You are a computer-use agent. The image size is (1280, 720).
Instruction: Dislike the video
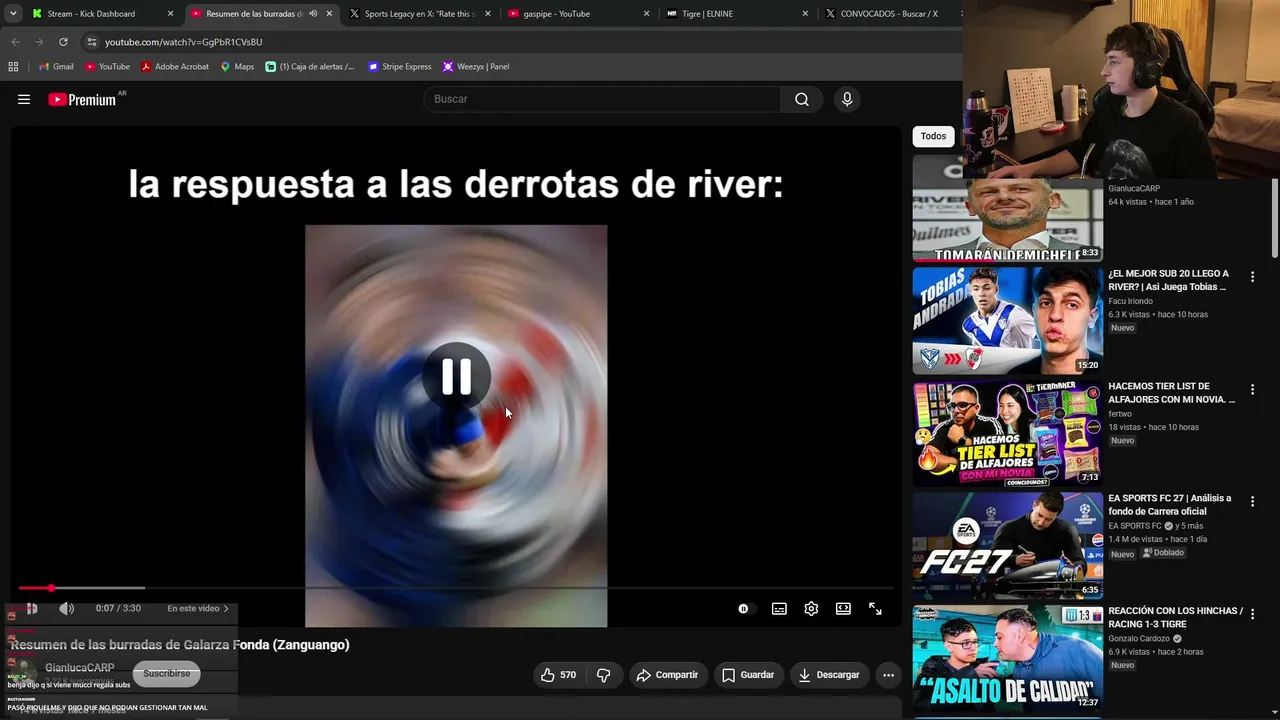[603, 675]
